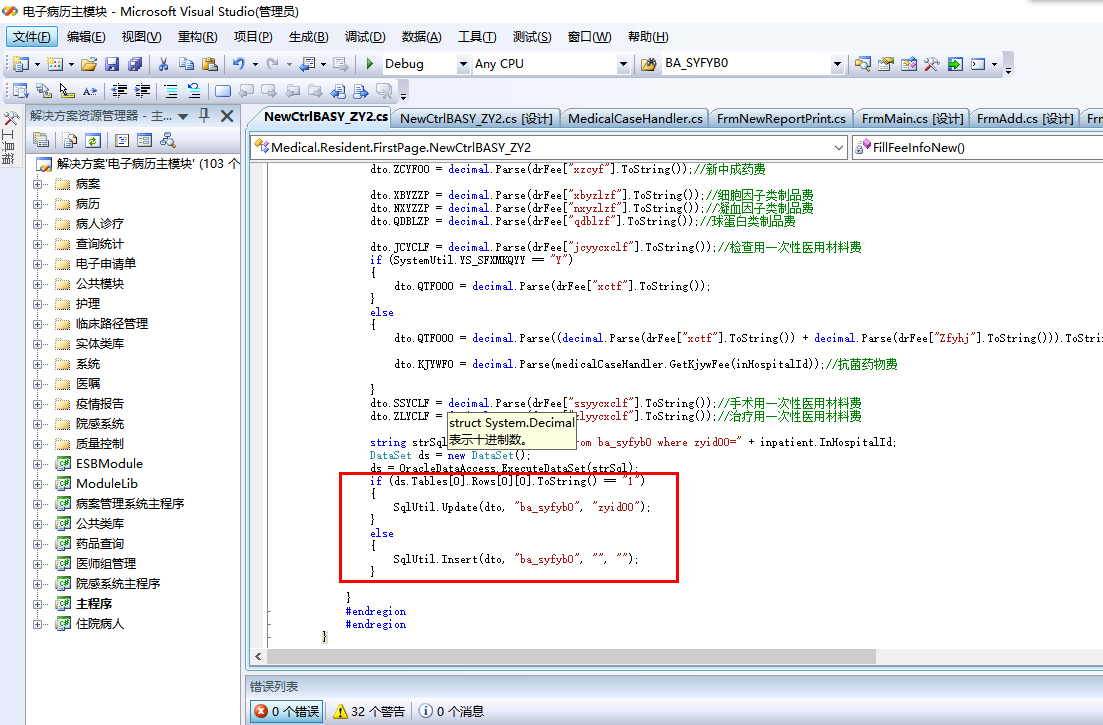Viewport: 1103px width, 725px height.
Task: Open the Object Browser toolbar icon
Action: 909,64
